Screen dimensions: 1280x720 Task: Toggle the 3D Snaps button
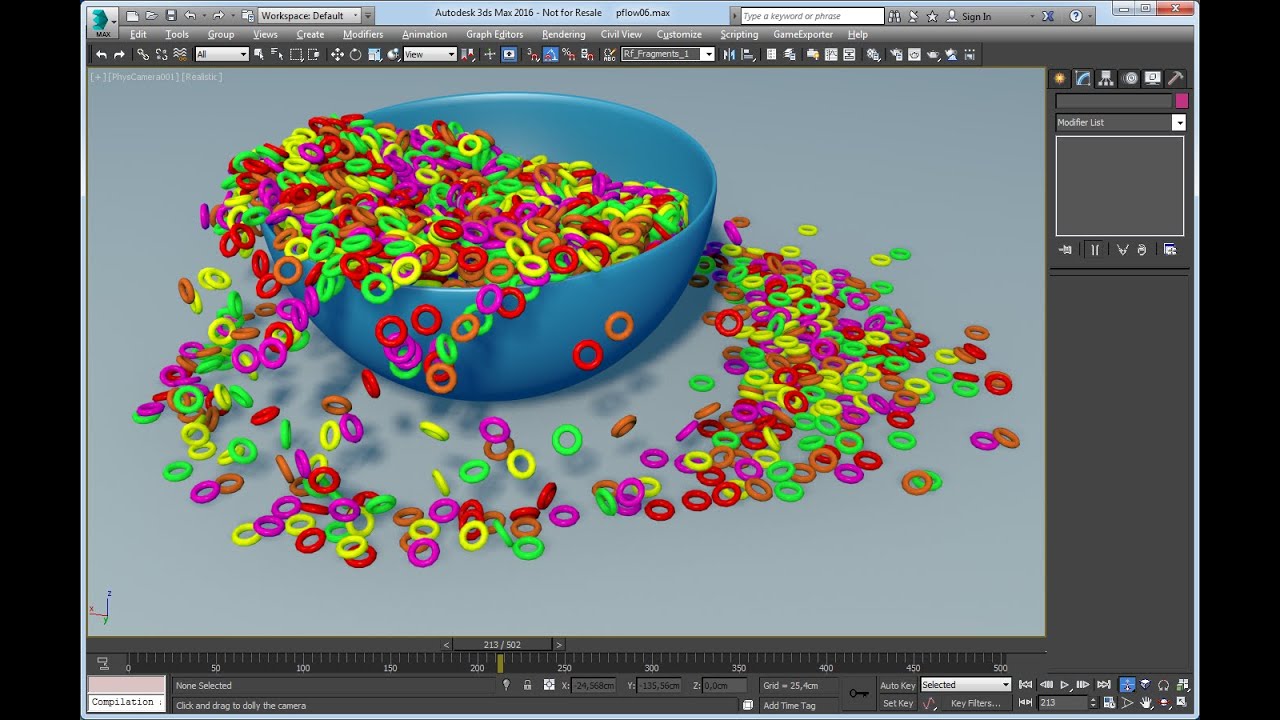(531, 54)
